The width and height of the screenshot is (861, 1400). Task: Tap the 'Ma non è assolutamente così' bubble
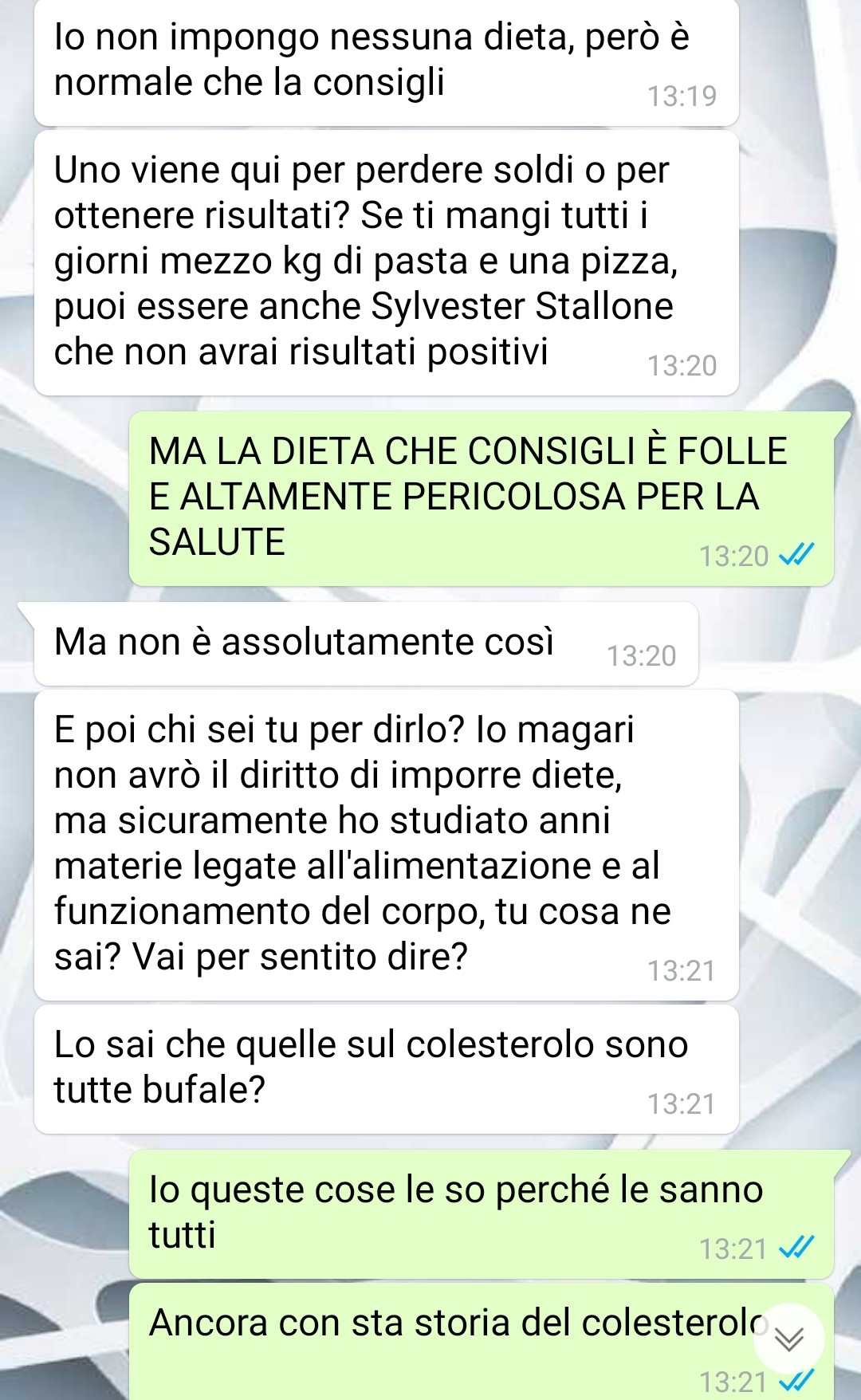(366, 643)
